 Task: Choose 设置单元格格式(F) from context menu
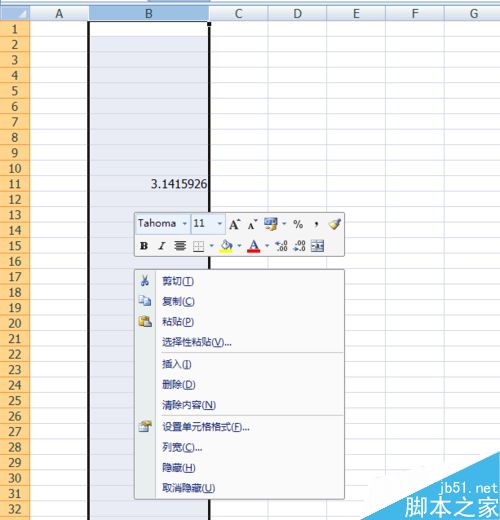pos(206,427)
